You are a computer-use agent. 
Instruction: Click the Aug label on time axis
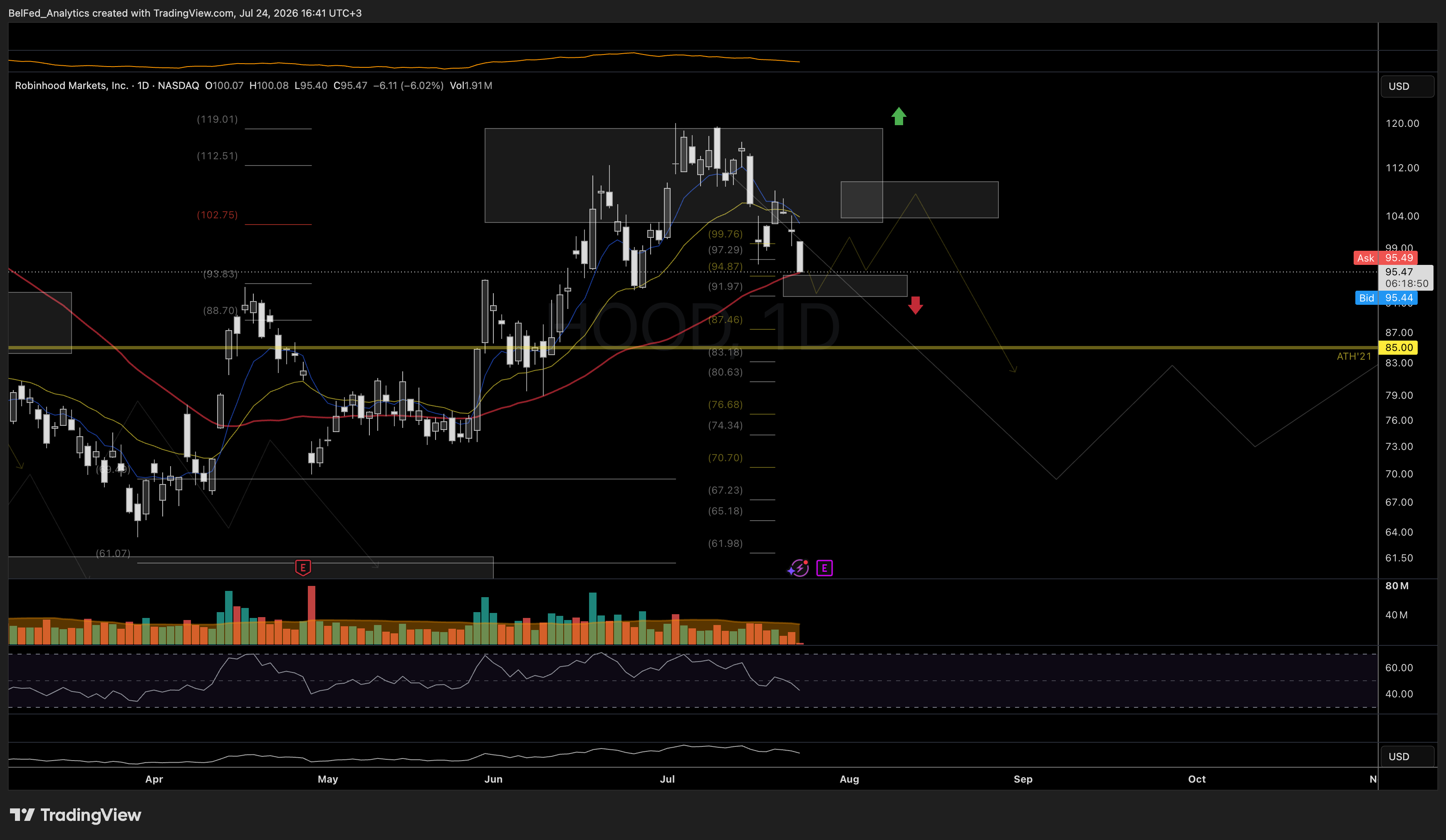849,779
